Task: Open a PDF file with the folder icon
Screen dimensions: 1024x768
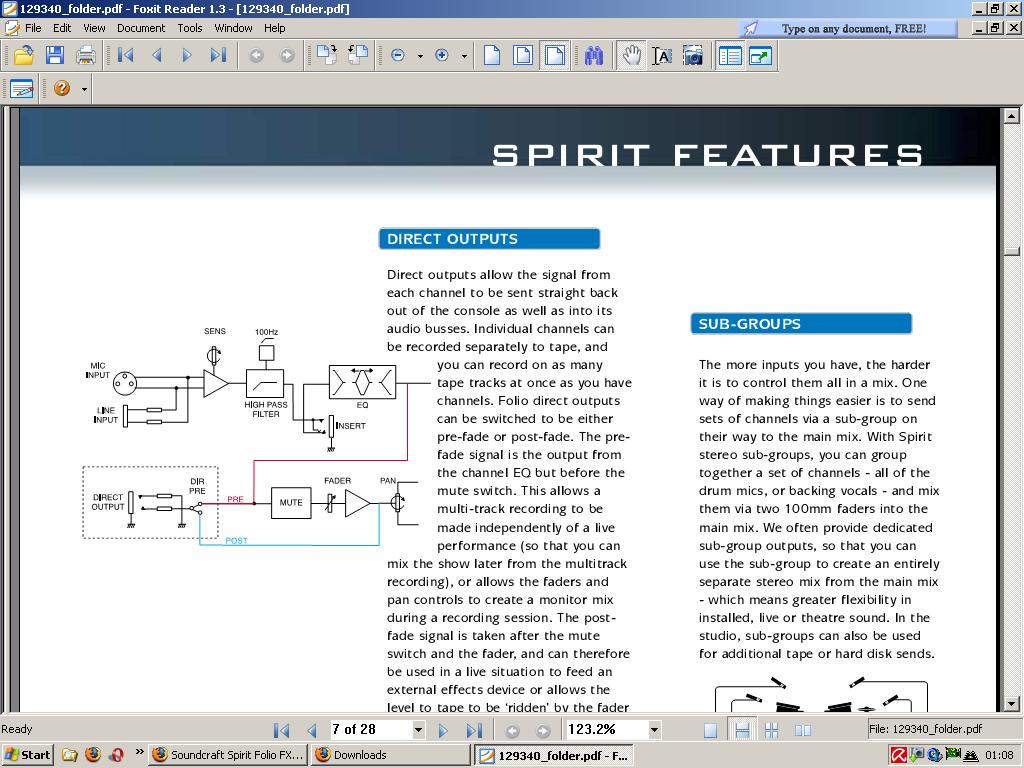Action: [x=24, y=56]
